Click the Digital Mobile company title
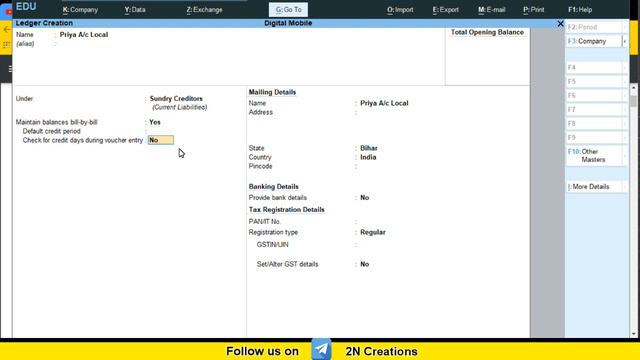This screenshot has width=640, height=360. tap(288, 23)
